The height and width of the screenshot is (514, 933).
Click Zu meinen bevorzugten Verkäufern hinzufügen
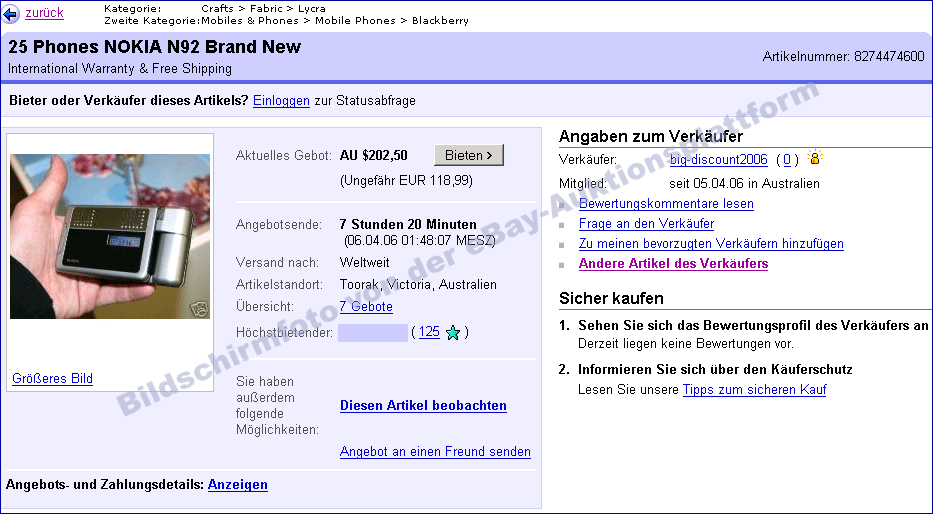point(711,243)
